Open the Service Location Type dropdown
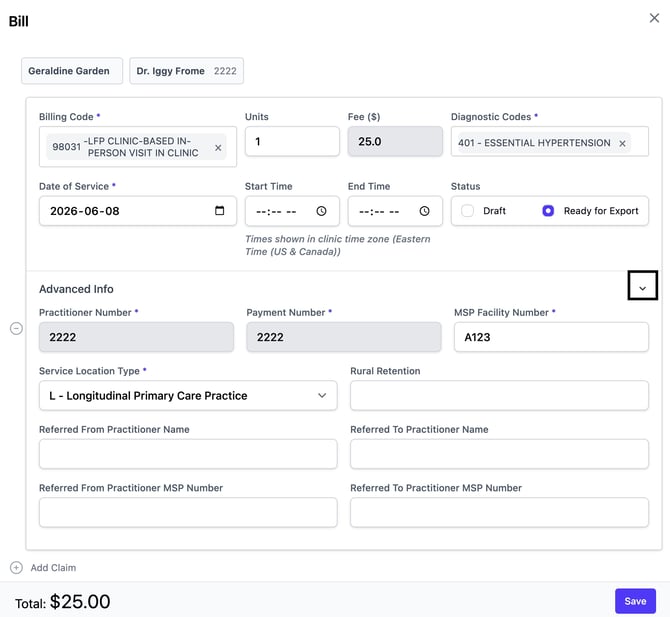This screenshot has height=617, width=670. pyautogui.click(x=188, y=396)
